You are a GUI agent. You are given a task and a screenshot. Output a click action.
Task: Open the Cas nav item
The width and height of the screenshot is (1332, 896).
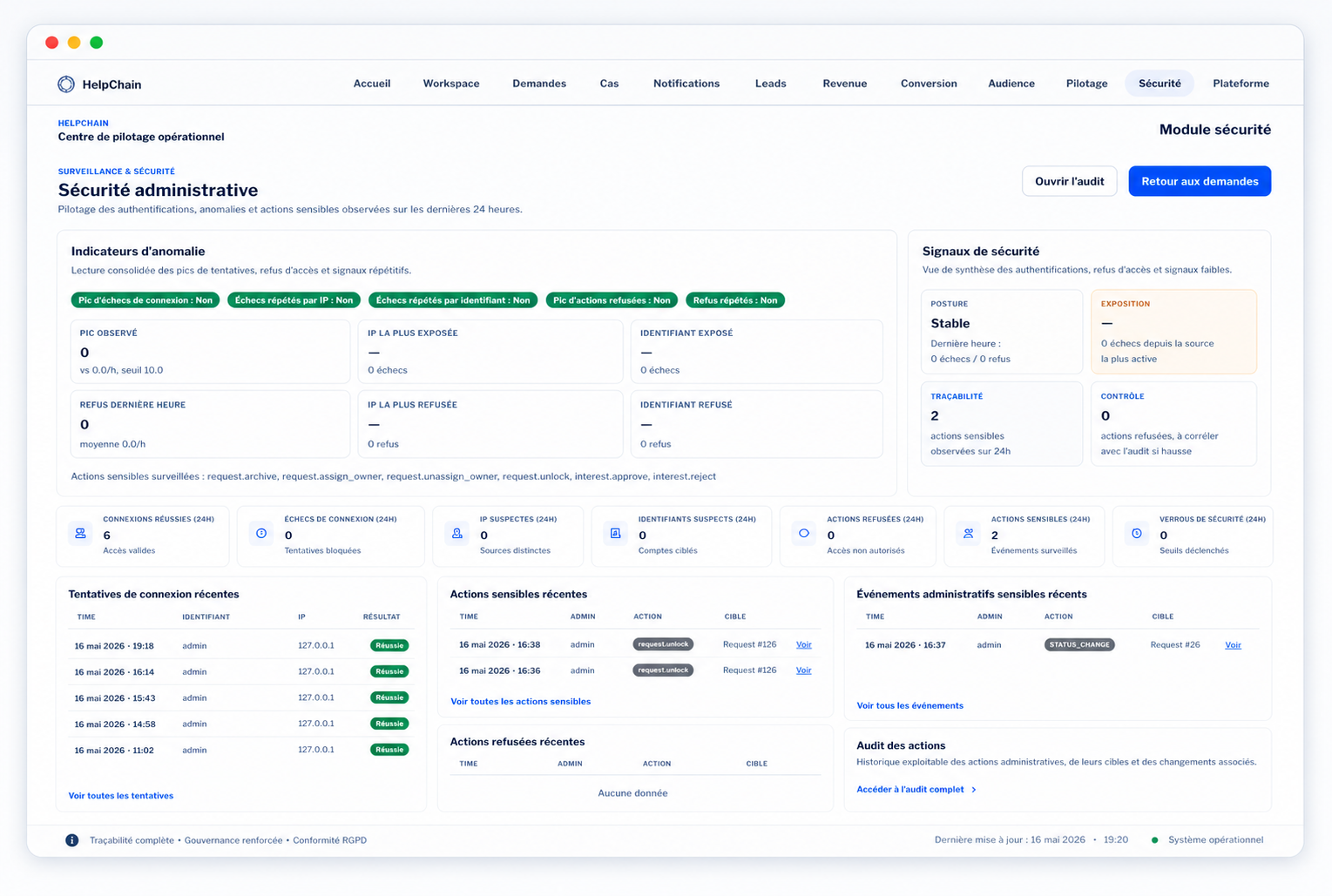click(609, 84)
